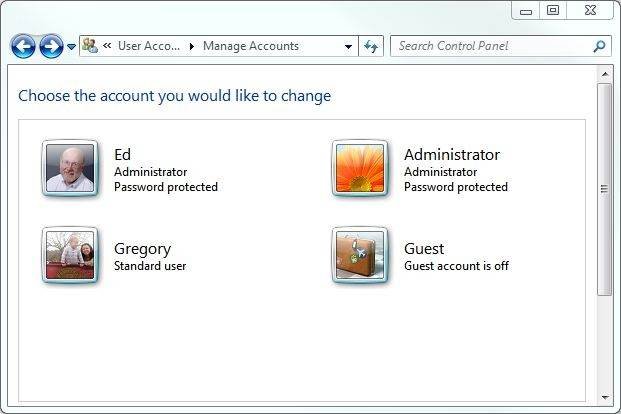
Task: Select the Administrator flower picture
Action: 360,167
